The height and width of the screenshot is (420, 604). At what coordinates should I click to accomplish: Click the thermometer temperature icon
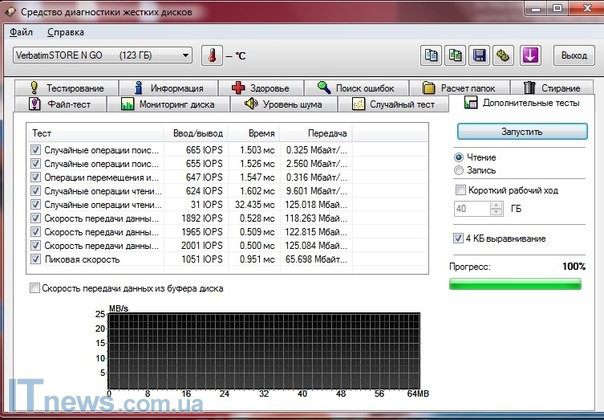pyautogui.click(x=210, y=55)
